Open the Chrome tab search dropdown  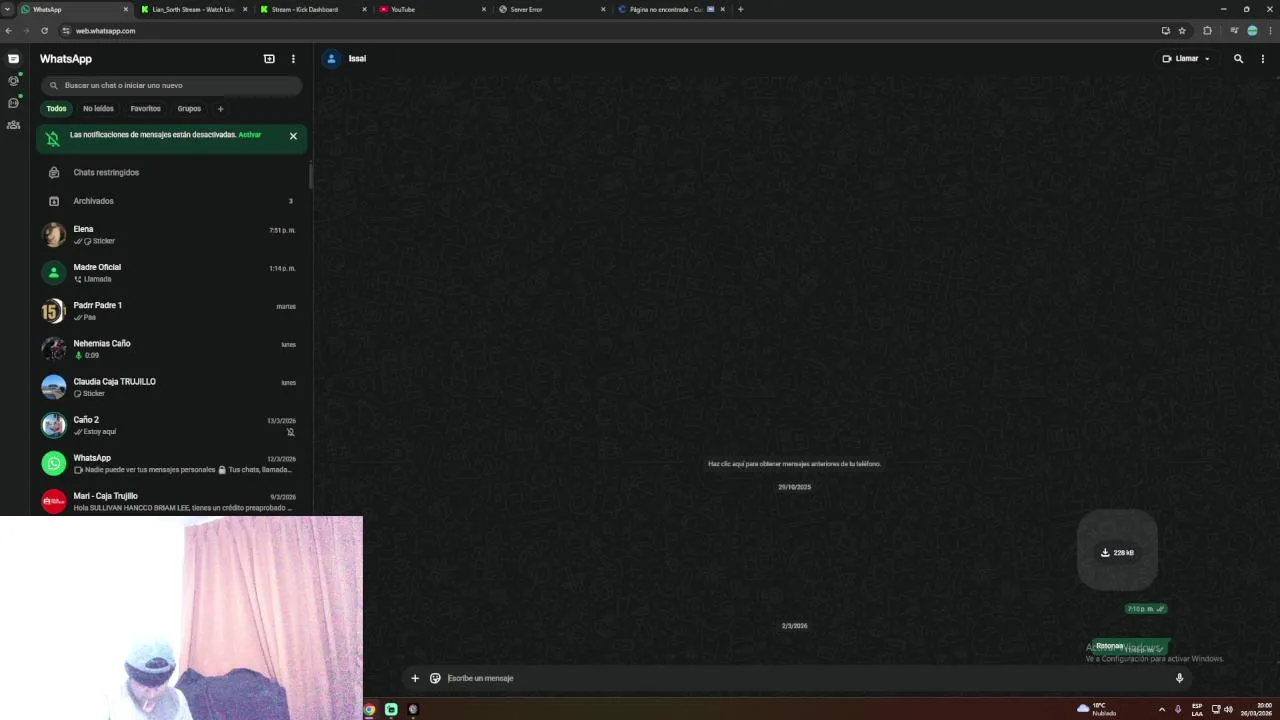tap(7, 9)
